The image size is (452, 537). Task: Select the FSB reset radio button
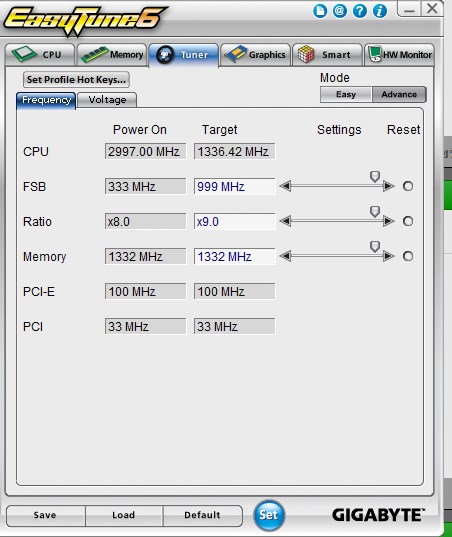click(408, 186)
